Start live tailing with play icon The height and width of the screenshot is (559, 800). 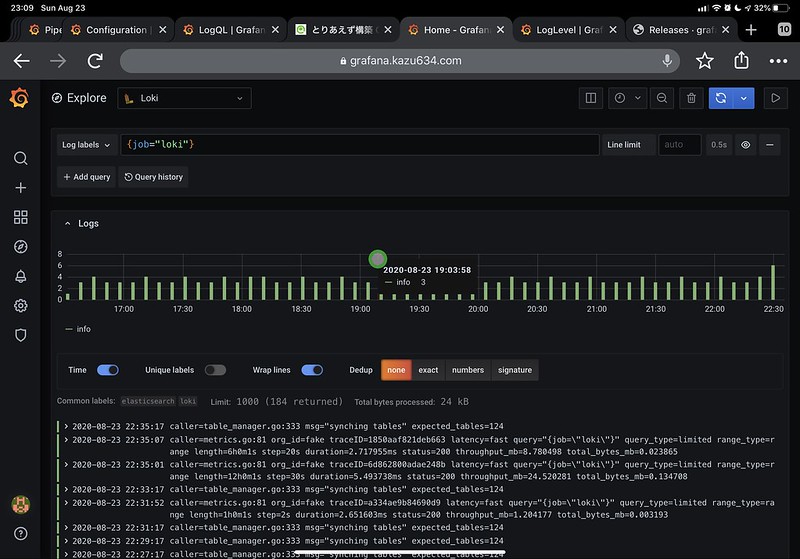(x=776, y=98)
